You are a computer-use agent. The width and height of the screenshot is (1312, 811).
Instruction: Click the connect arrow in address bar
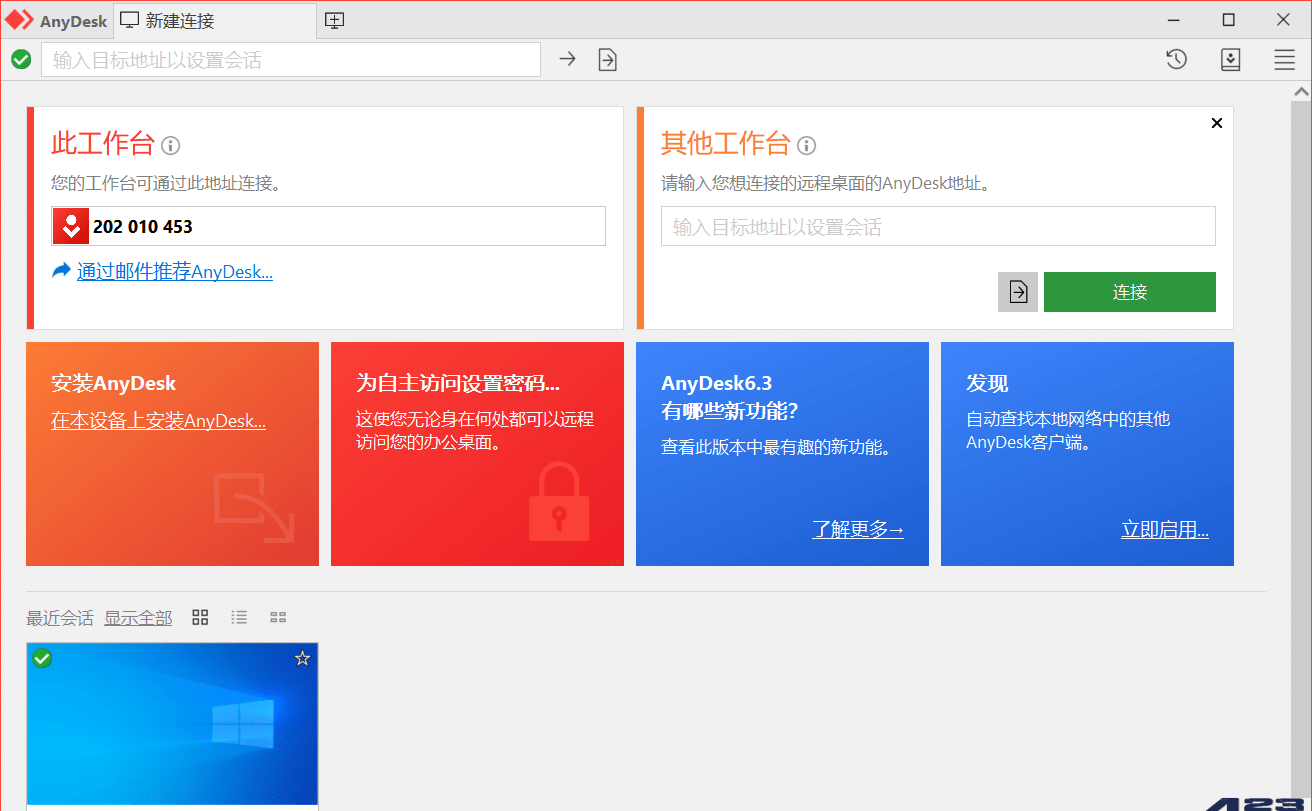click(567, 59)
